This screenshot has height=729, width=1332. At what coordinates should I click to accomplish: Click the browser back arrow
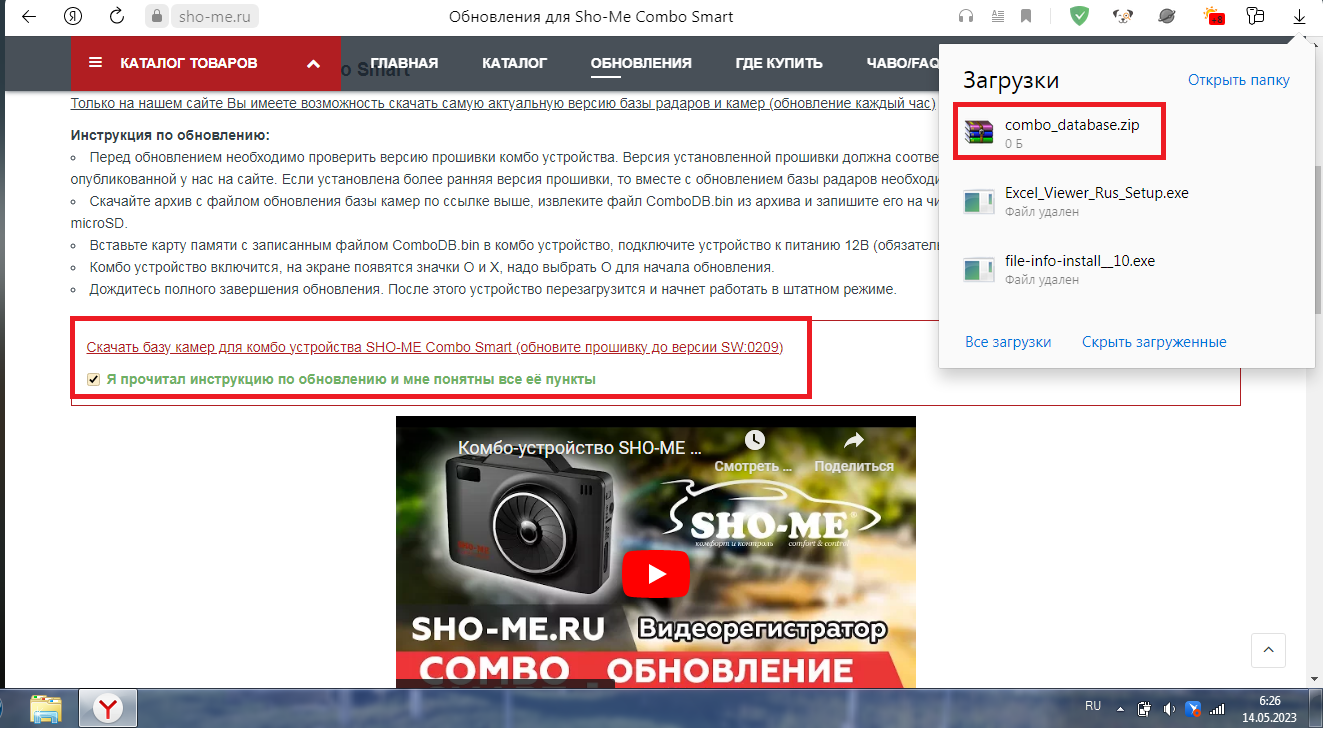pyautogui.click(x=29, y=17)
